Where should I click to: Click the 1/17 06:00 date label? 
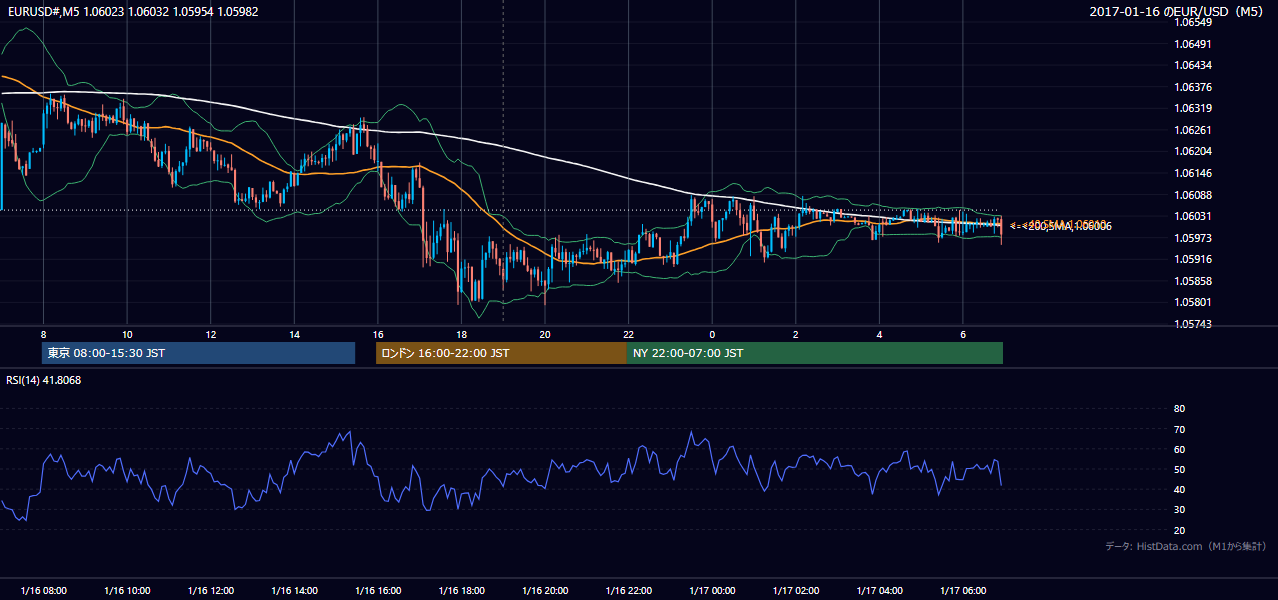[x=963, y=591]
